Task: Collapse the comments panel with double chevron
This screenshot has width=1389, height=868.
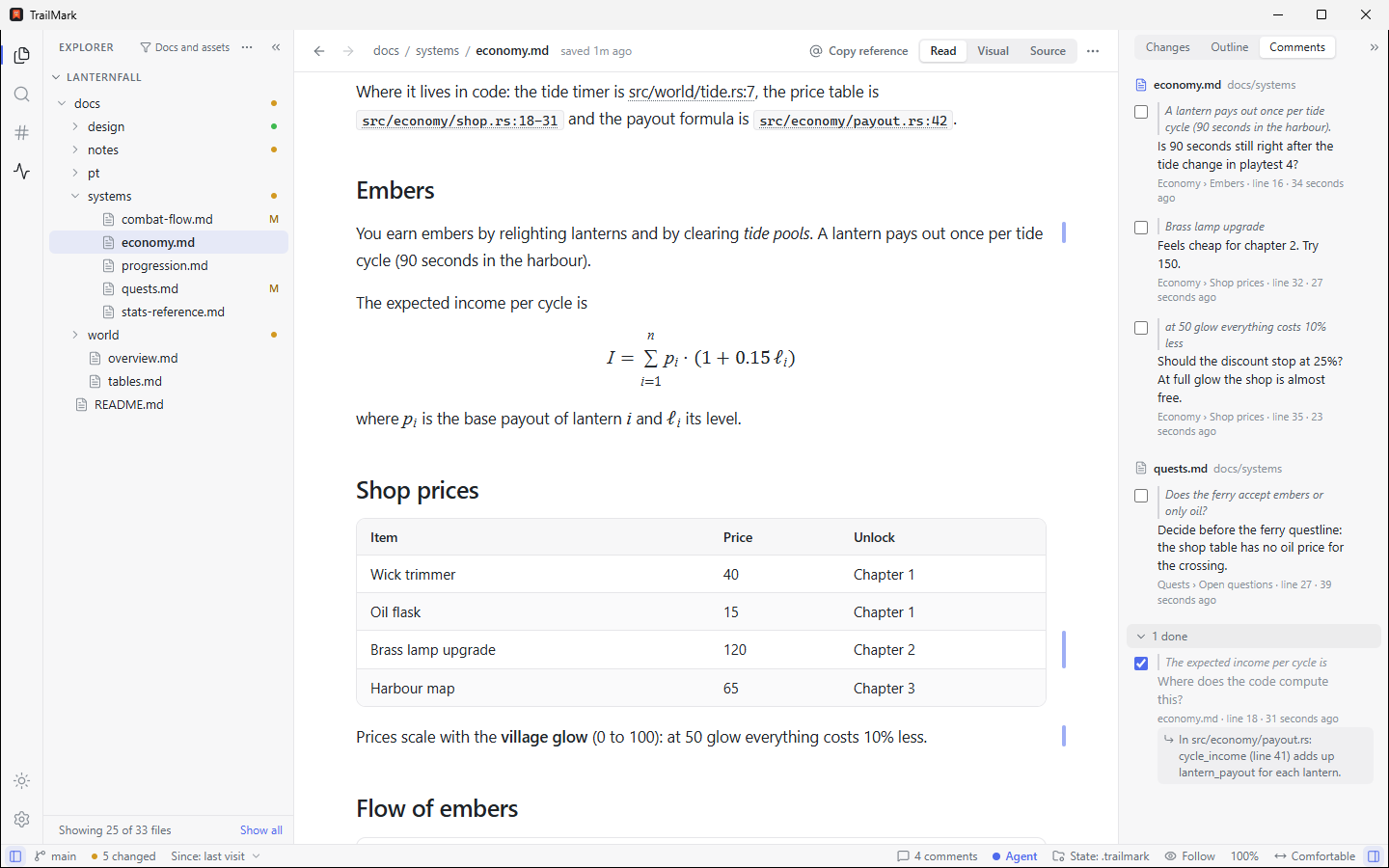Action: pyautogui.click(x=1375, y=47)
